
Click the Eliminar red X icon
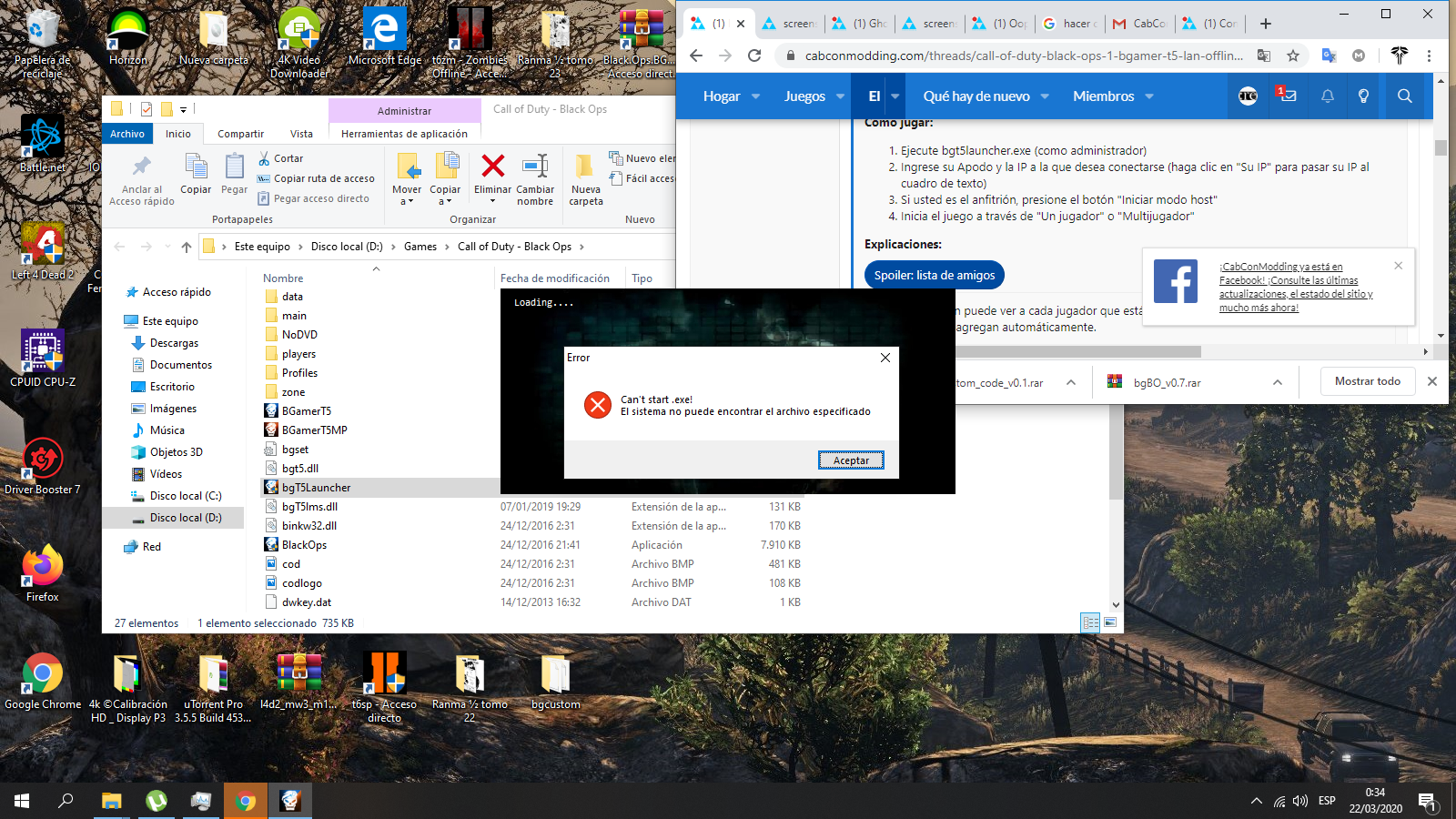492,167
